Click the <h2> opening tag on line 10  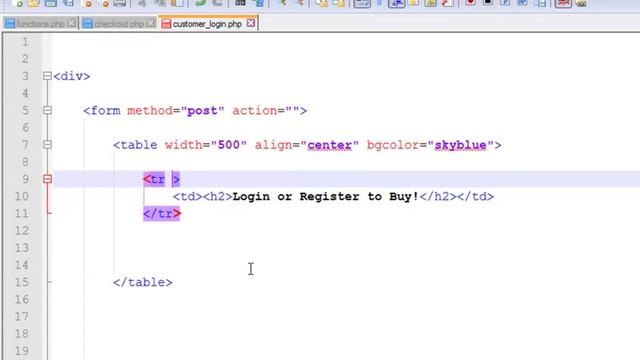(x=218, y=196)
